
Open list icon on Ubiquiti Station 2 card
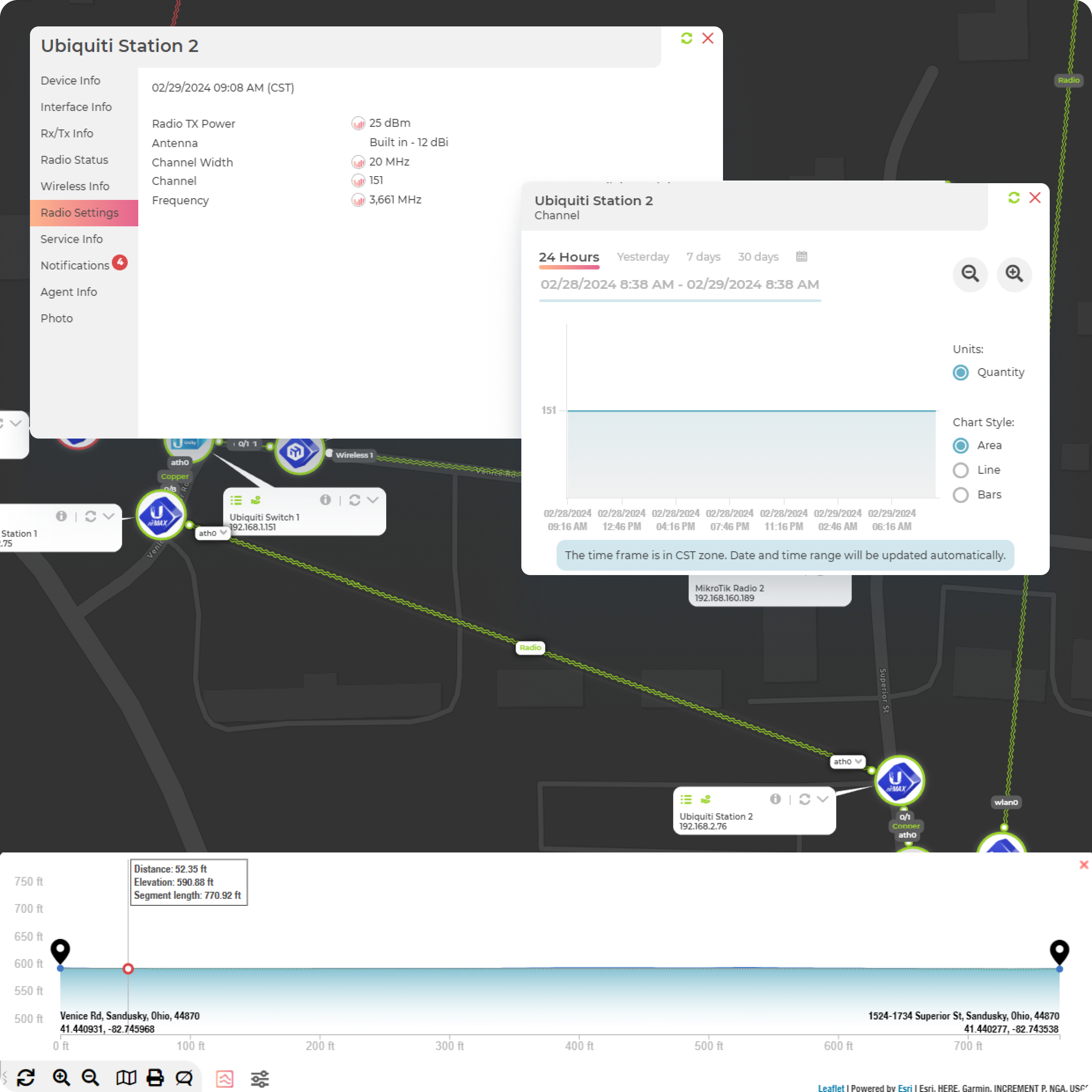pos(686,799)
